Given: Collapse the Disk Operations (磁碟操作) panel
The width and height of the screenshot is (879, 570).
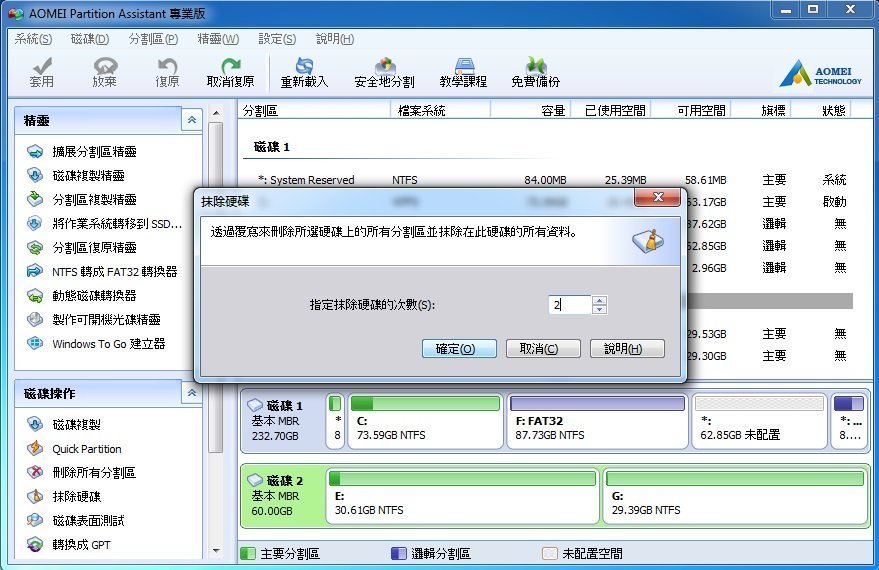Looking at the screenshot, I should point(192,393).
